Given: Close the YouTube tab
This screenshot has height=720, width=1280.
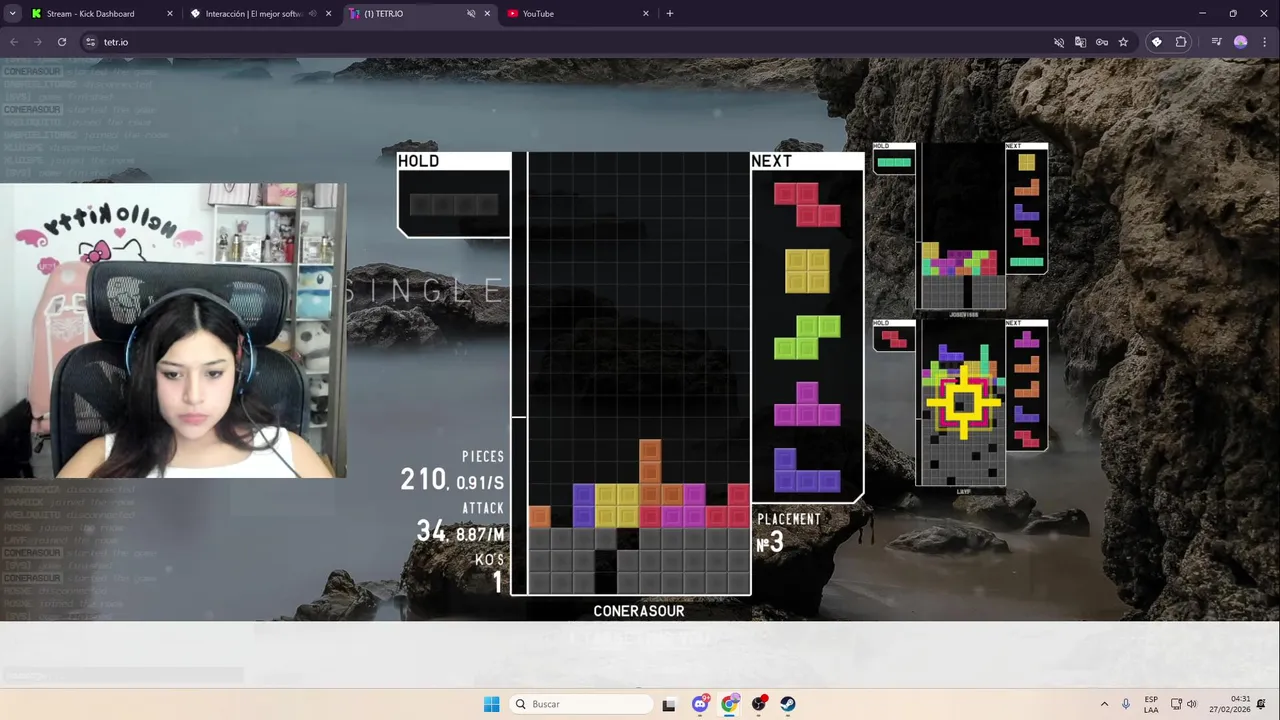Looking at the screenshot, I should (645, 14).
